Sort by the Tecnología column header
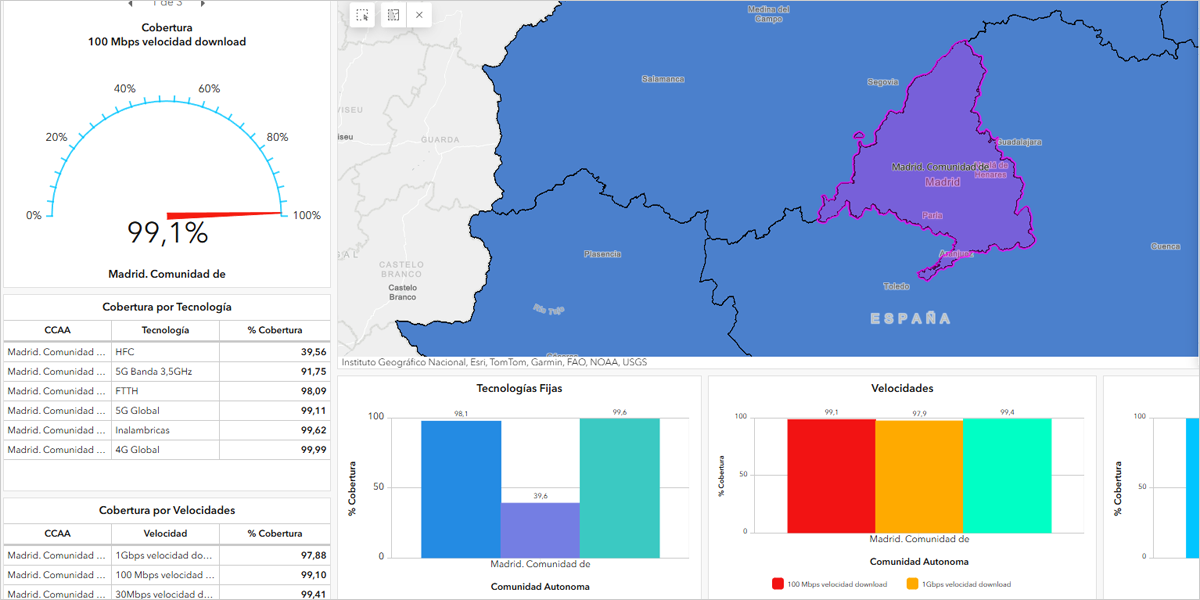Image resolution: width=1200 pixels, height=600 pixels. (165, 330)
